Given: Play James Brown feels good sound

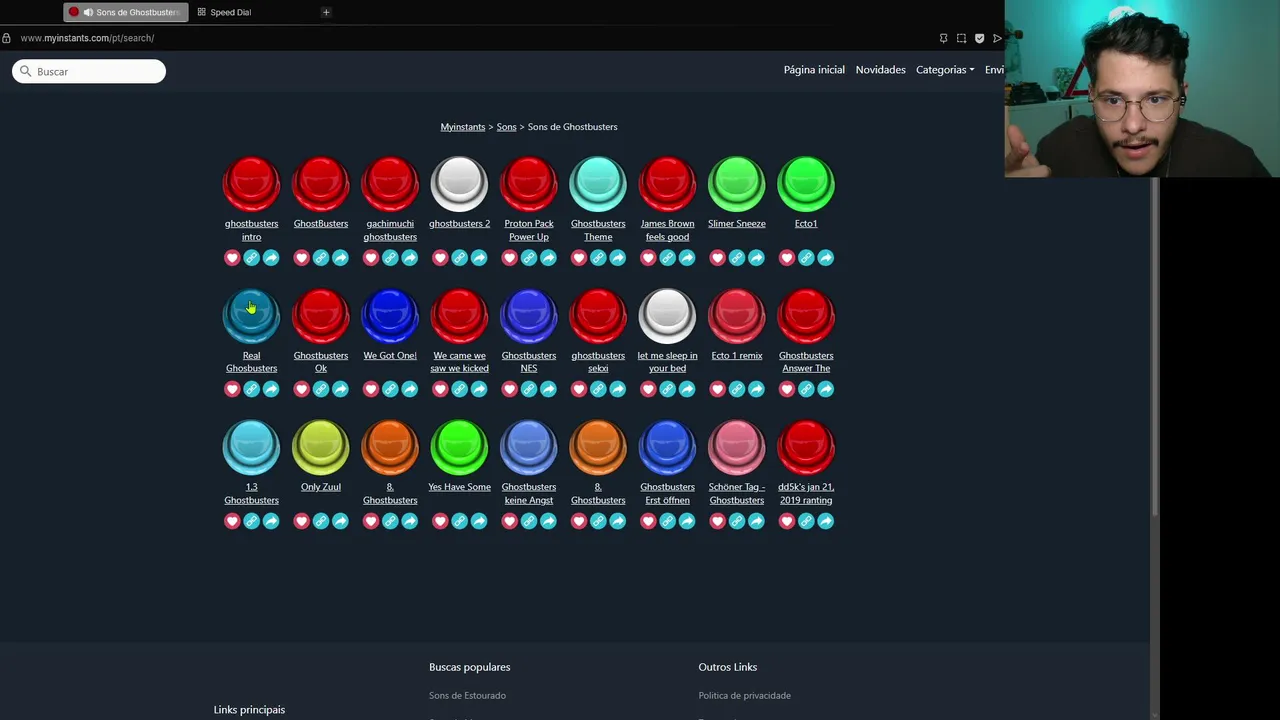Looking at the screenshot, I should click(667, 184).
